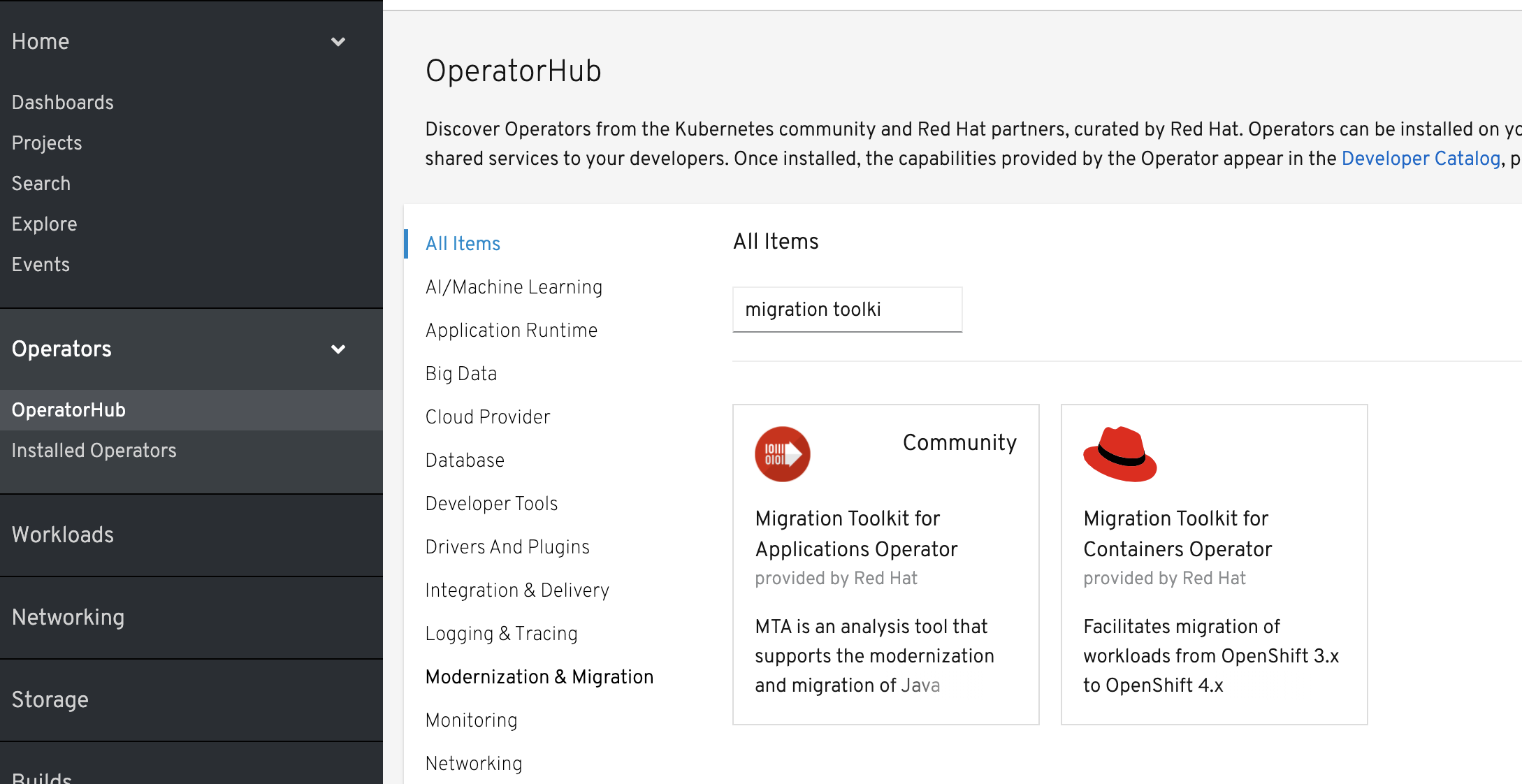Click the OperatorHub page heading
1522x784 pixels.
click(x=513, y=71)
